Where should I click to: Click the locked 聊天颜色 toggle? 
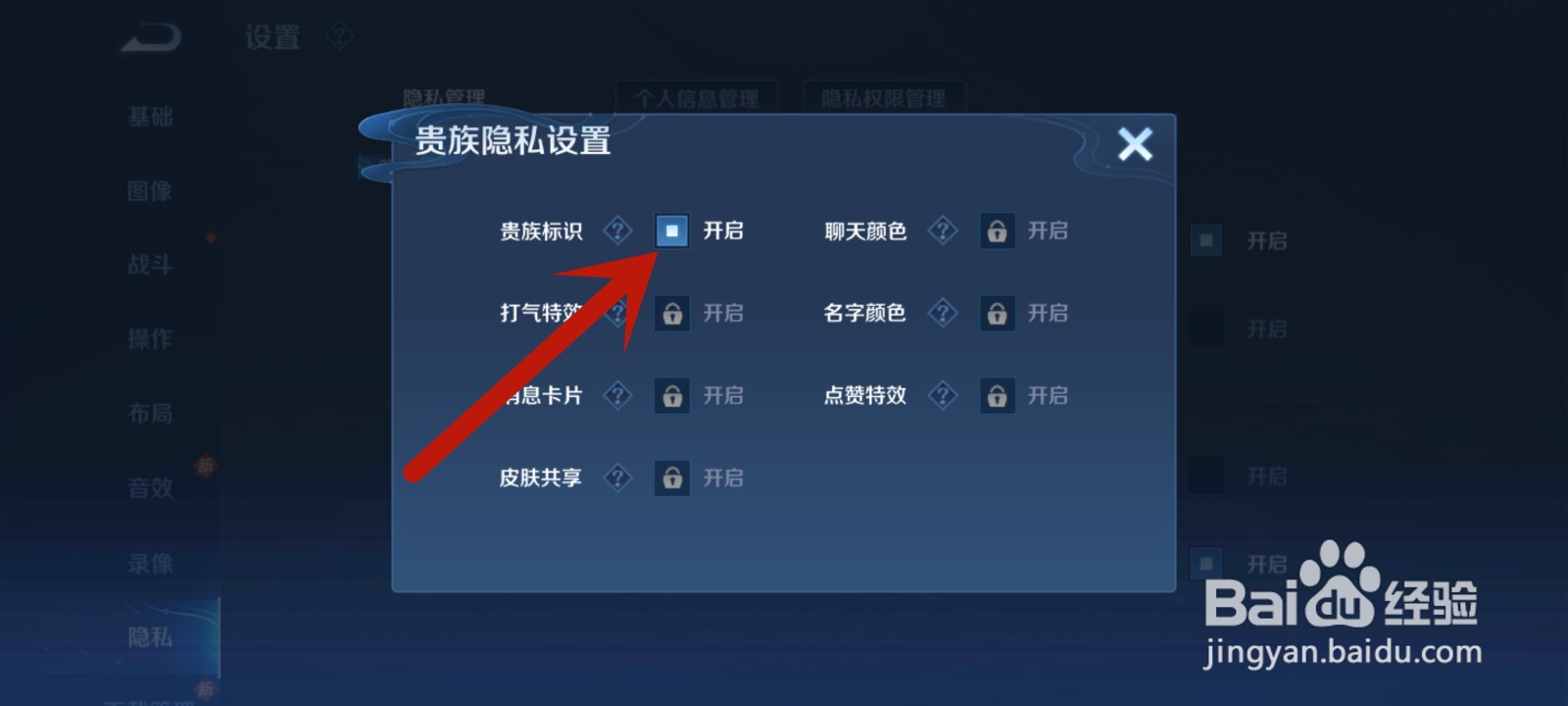coord(997,230)
